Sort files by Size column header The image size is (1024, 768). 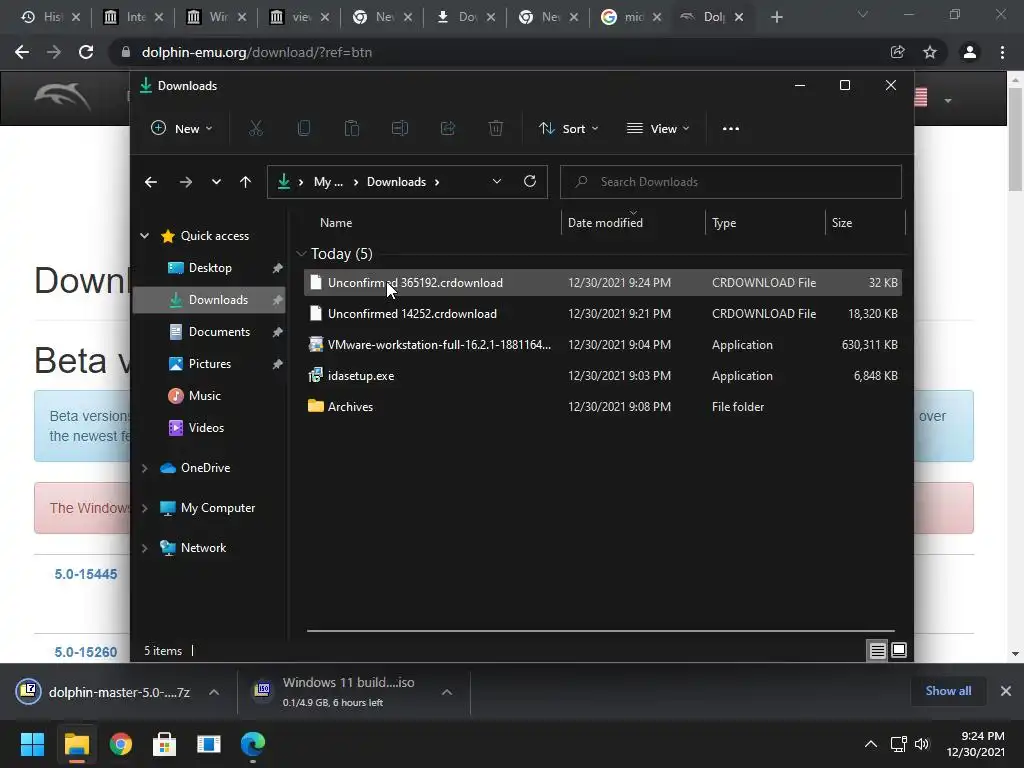841,223
